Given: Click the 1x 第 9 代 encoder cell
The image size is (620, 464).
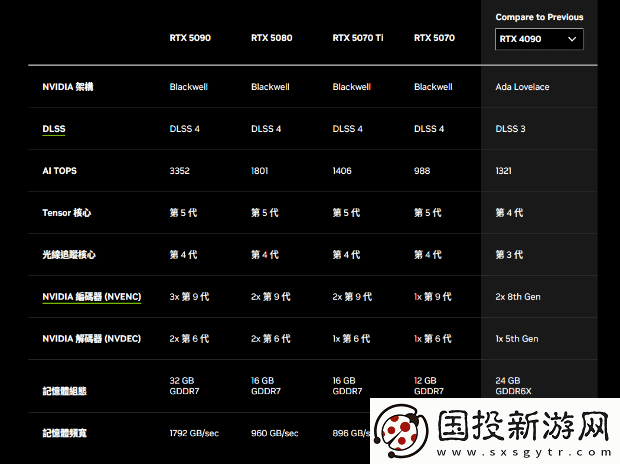Looking at the screenshot, I should [433, 297].
